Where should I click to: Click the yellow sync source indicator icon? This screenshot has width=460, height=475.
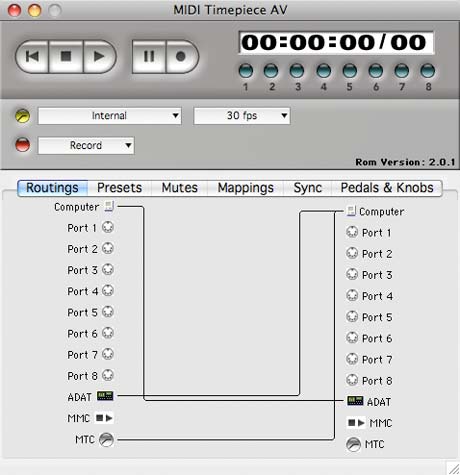tap(22, 116)
